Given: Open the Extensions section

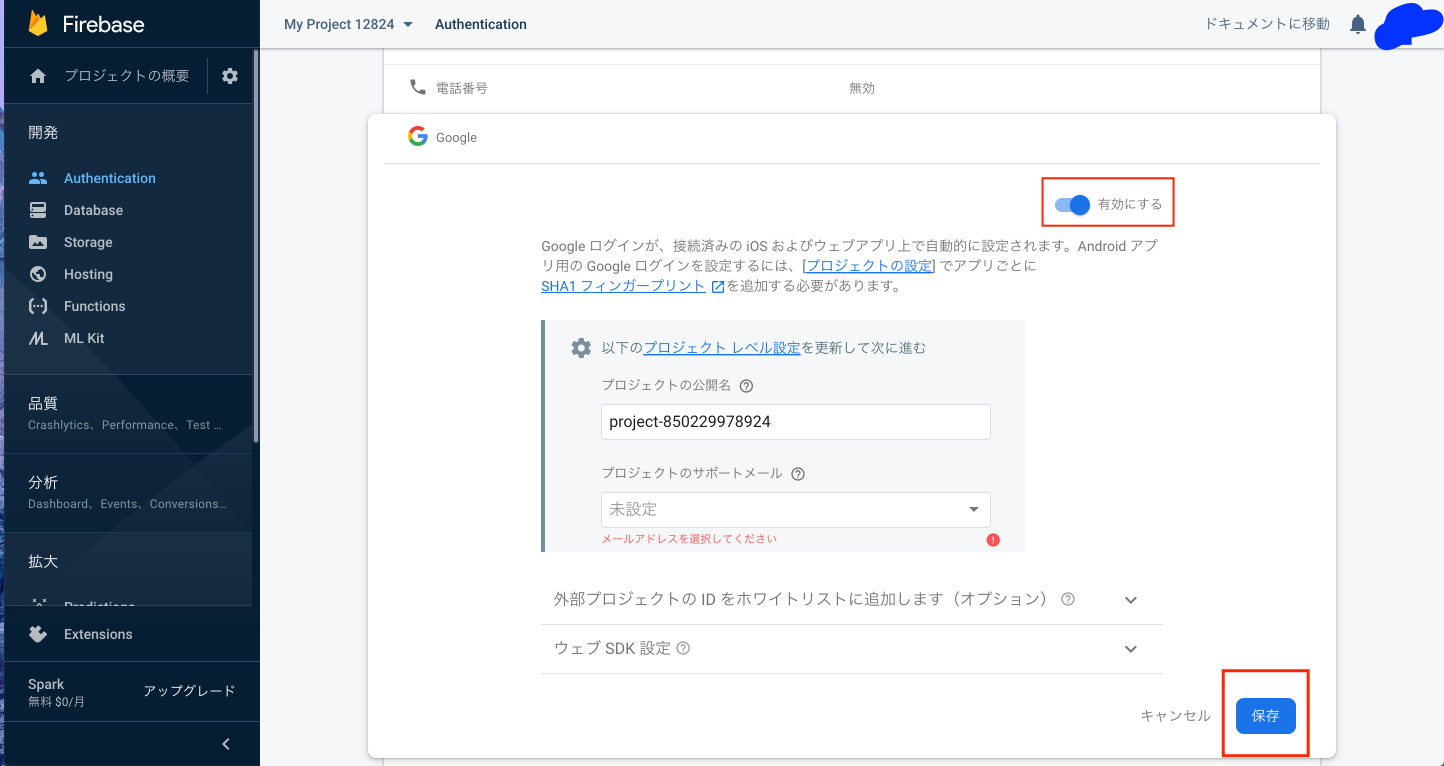Looking at the screenshot, I should 97,633.
